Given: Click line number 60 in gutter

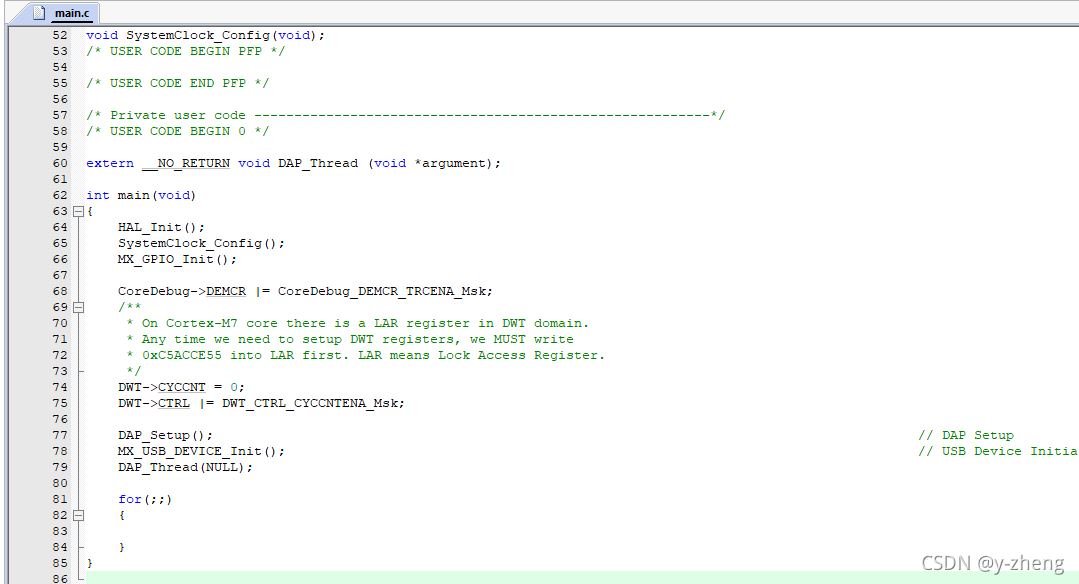Looking at the screenshot, I should (x=60, y=163).
